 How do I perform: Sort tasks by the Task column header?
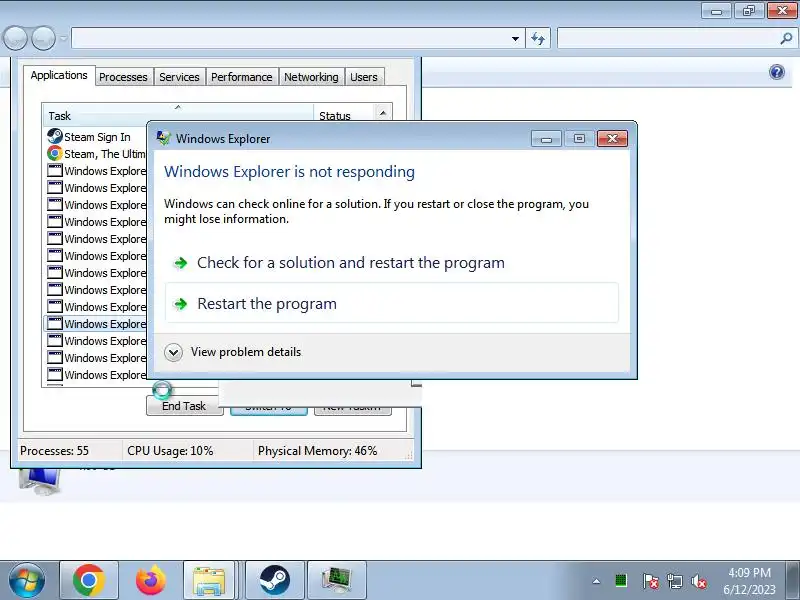[x=178, y=115]
